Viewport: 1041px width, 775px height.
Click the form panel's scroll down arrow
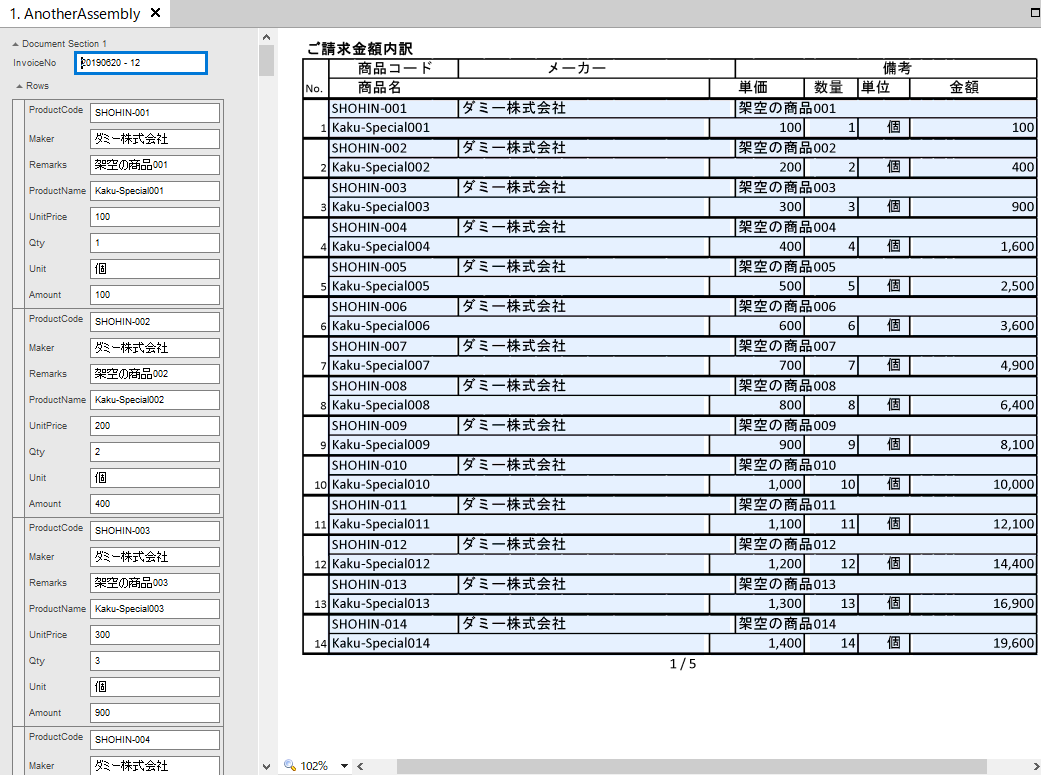tap(266, 766)
